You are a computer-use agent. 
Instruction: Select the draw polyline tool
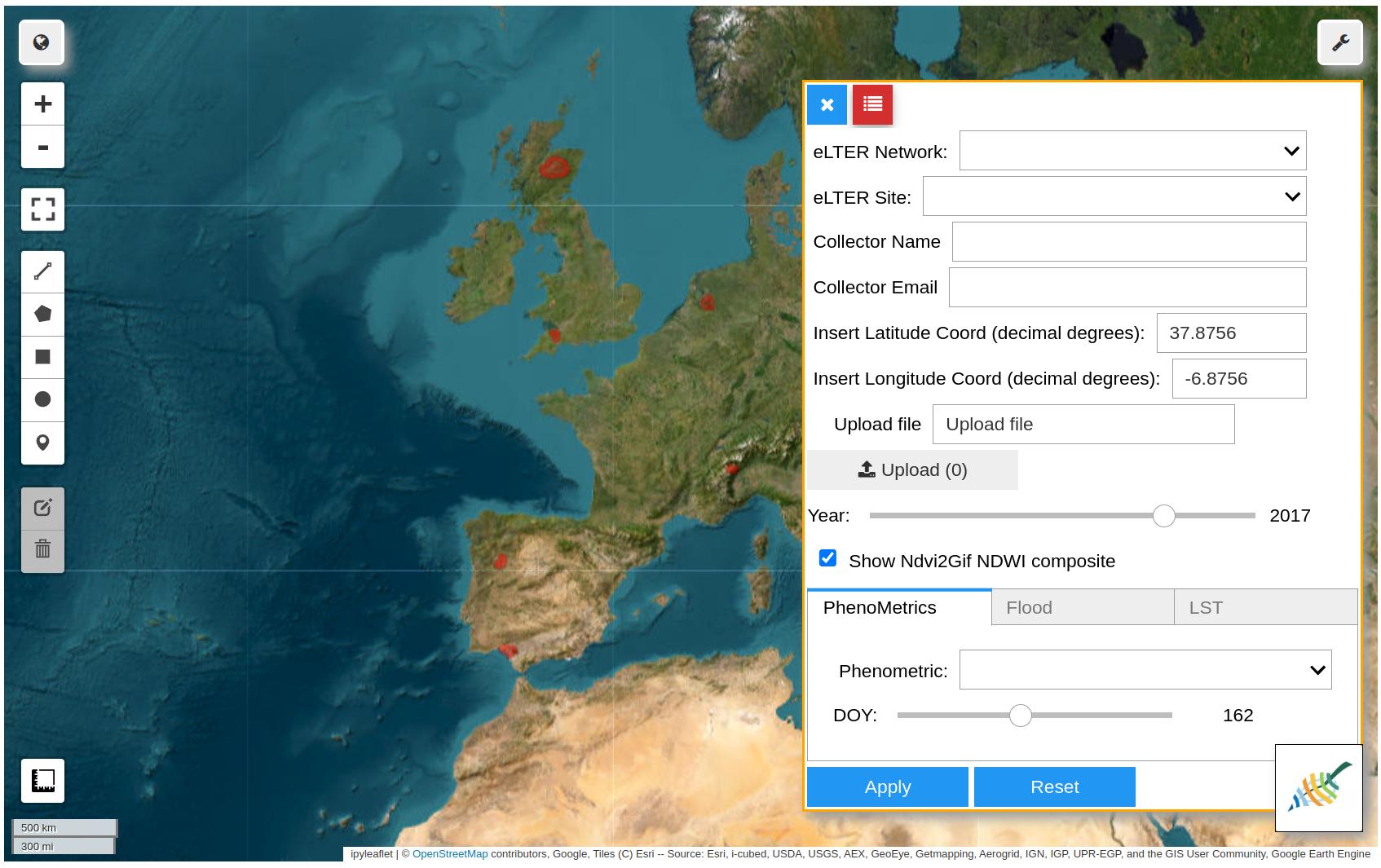[42, 271]
